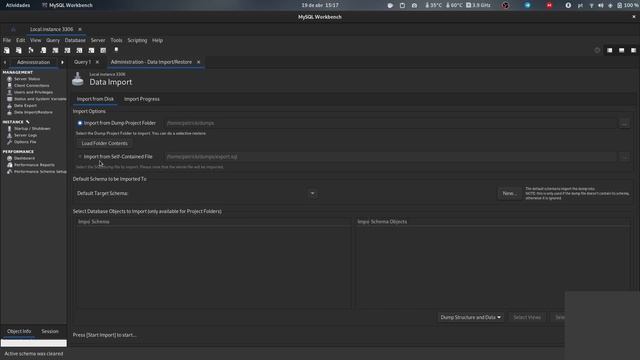Switch to Query 1 tab

pyautogui.click(x=82, y=62)
